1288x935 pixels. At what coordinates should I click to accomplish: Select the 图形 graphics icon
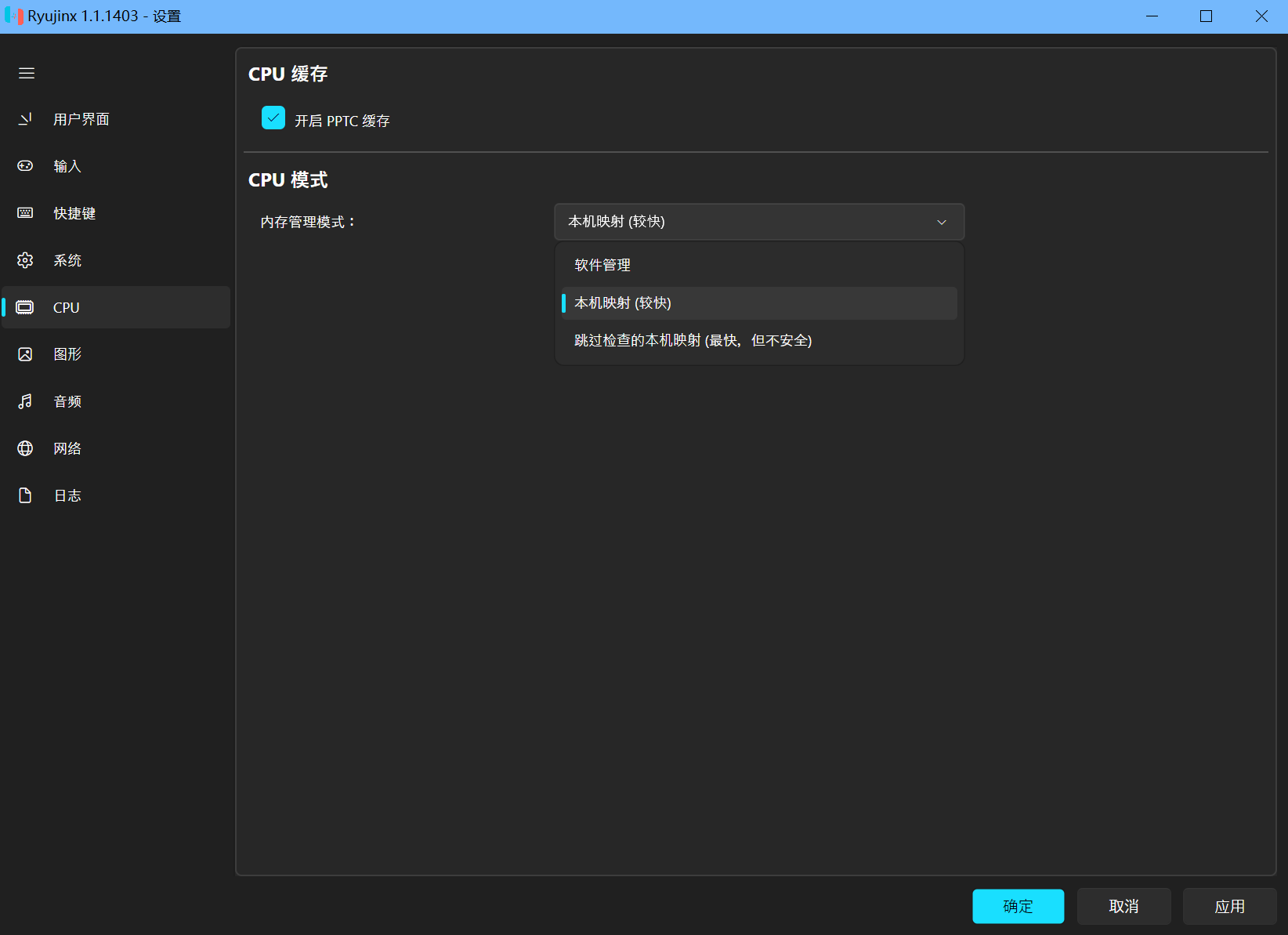[25, 354]
